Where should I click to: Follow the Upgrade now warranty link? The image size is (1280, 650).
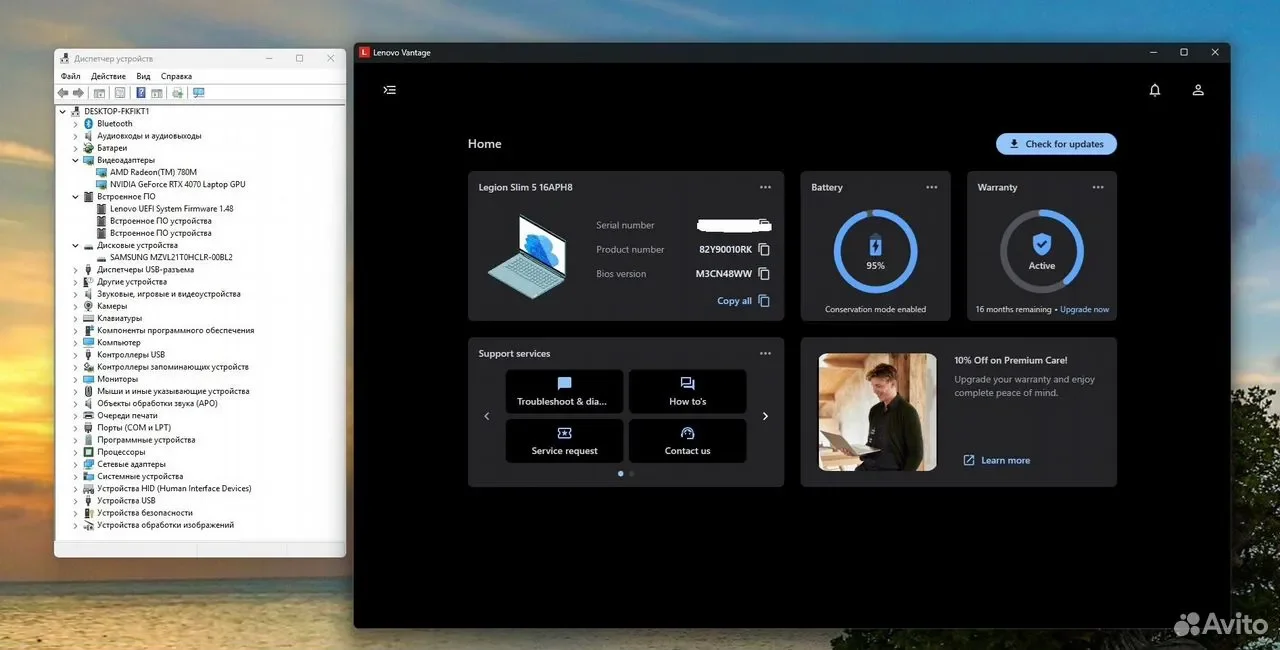click(x=1084, y=310)
